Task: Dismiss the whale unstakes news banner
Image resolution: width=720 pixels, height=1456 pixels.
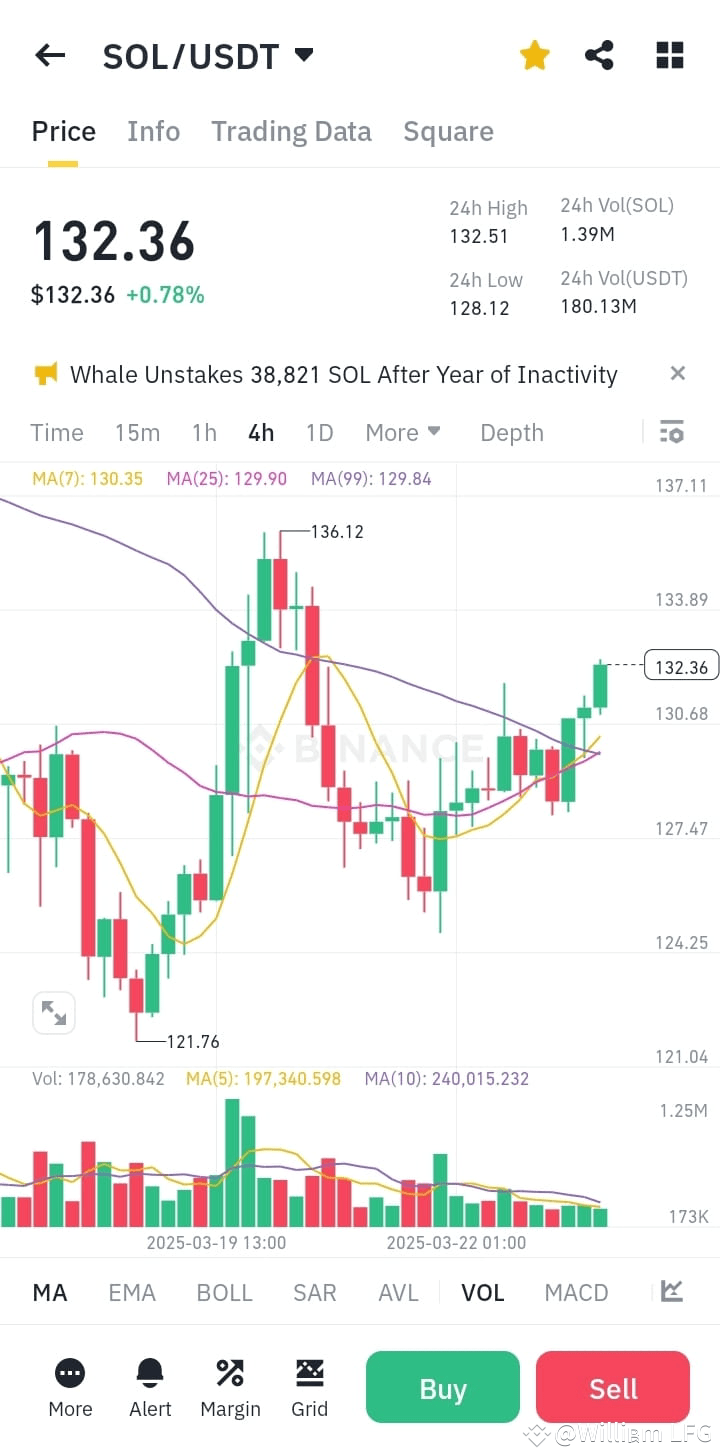Action: (677, 373)
